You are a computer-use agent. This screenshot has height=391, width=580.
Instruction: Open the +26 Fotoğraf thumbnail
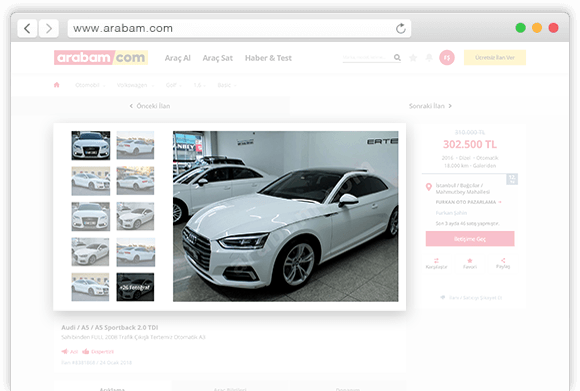pyautogui.click(x=135, y=287)
